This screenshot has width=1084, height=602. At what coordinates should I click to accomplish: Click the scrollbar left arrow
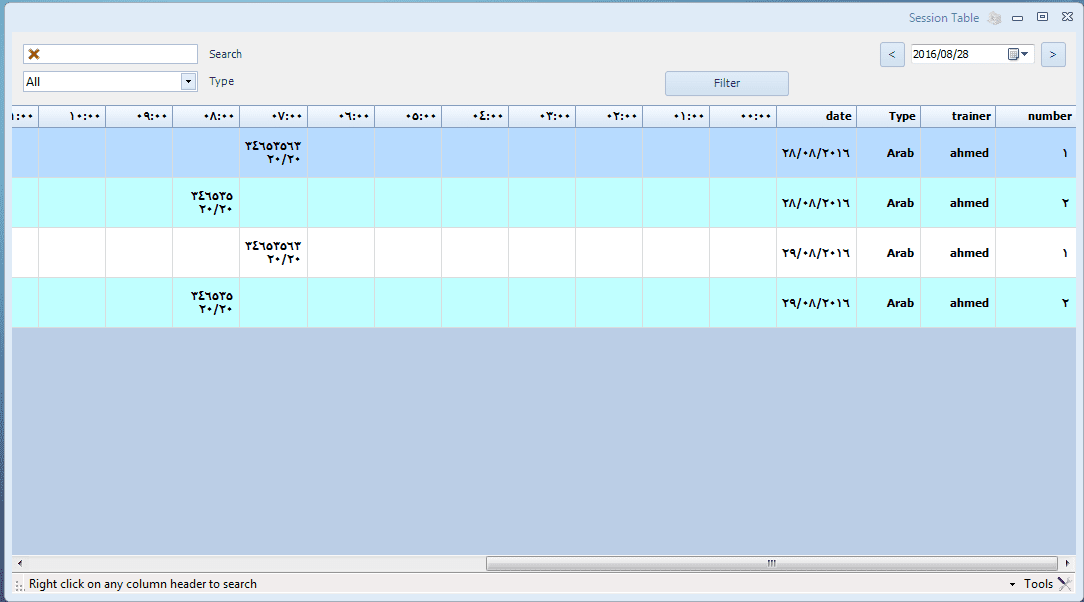20,564
